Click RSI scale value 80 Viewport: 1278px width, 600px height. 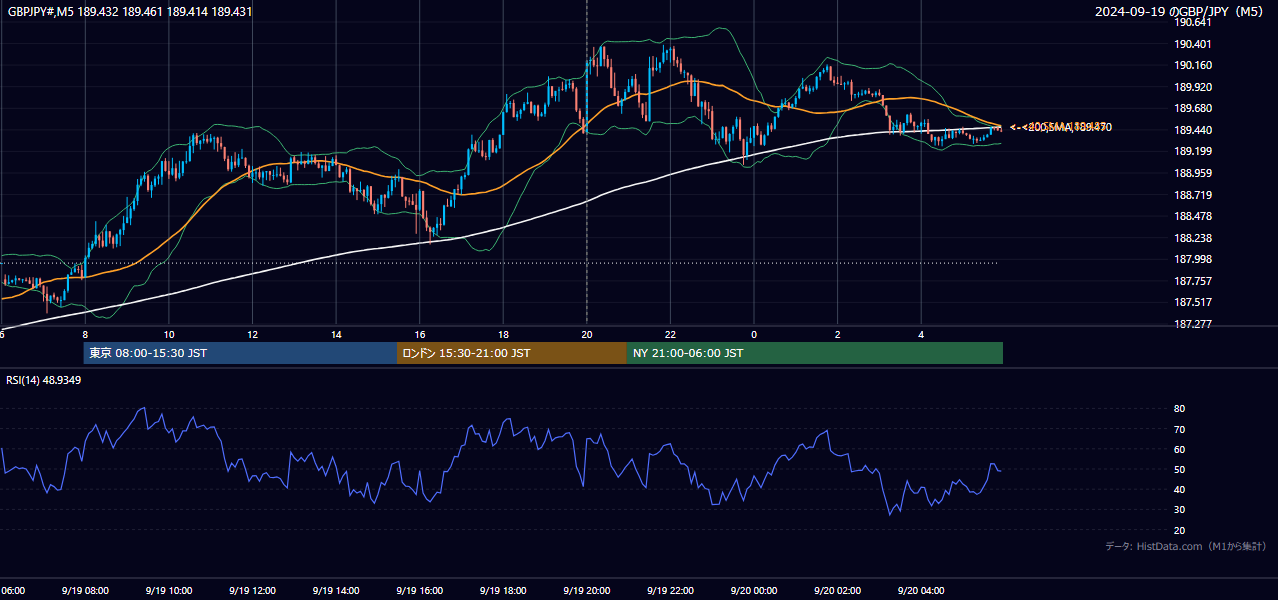click(x=1180, y=409)
